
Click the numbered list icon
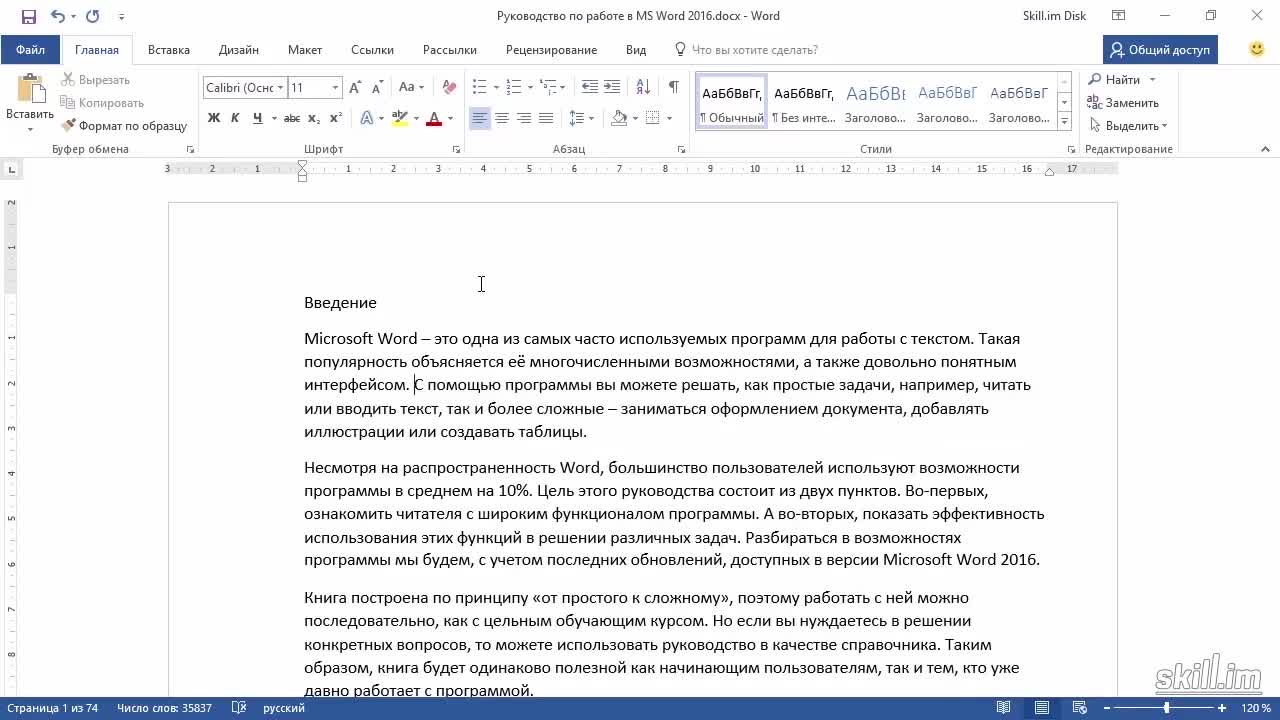[513, 88]
